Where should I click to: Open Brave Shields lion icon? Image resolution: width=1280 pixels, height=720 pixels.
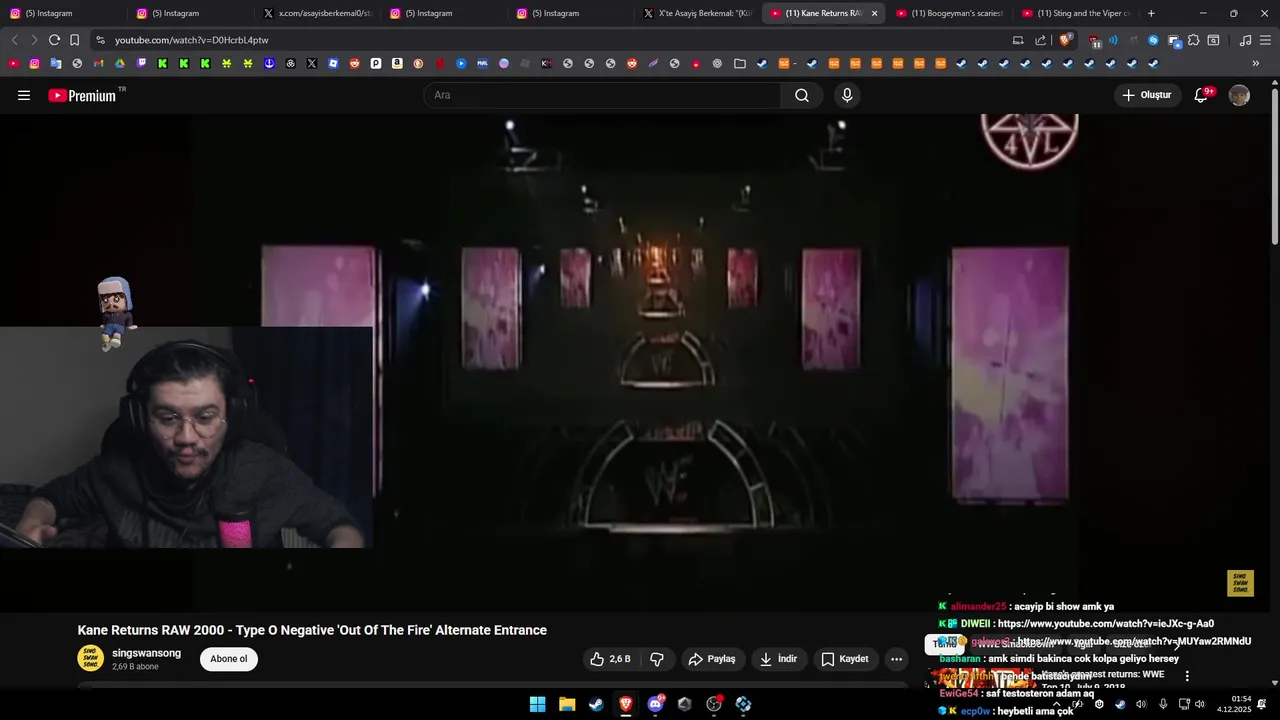pos(1065,40)
